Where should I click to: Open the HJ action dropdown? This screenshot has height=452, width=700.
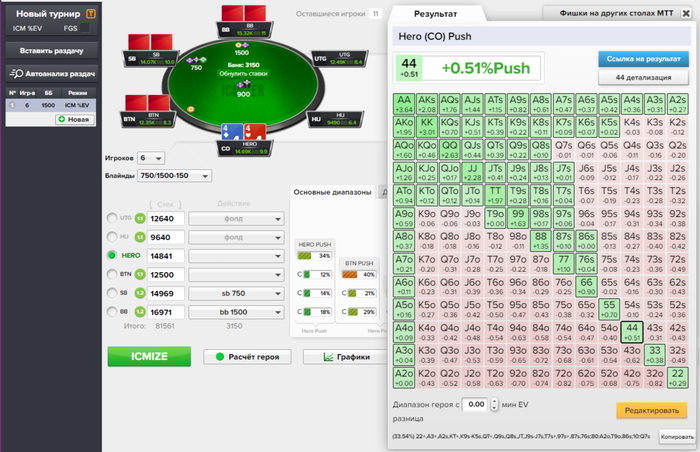coord(236,238)
